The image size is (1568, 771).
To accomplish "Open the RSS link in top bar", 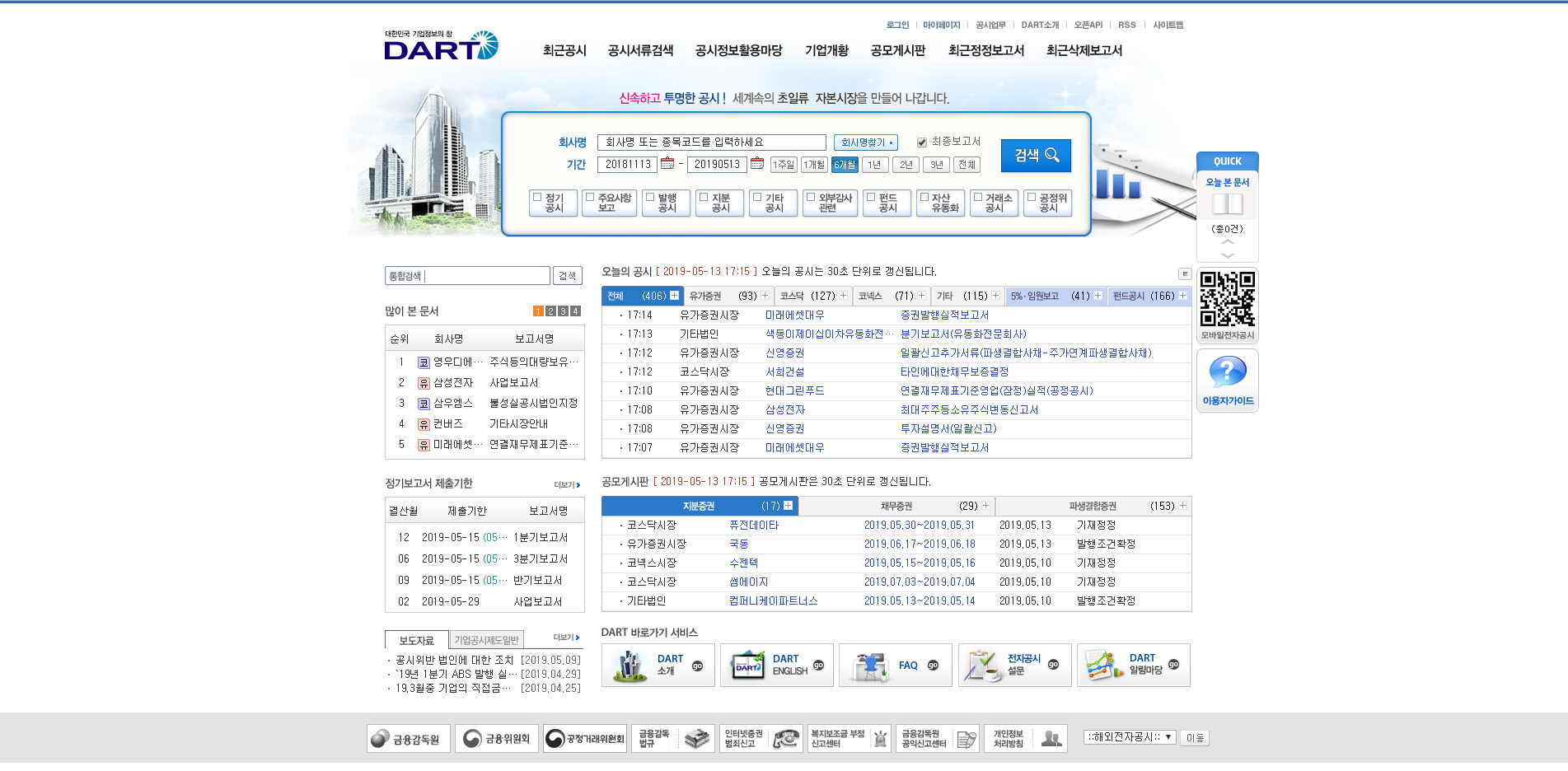I will point(1126,26).
